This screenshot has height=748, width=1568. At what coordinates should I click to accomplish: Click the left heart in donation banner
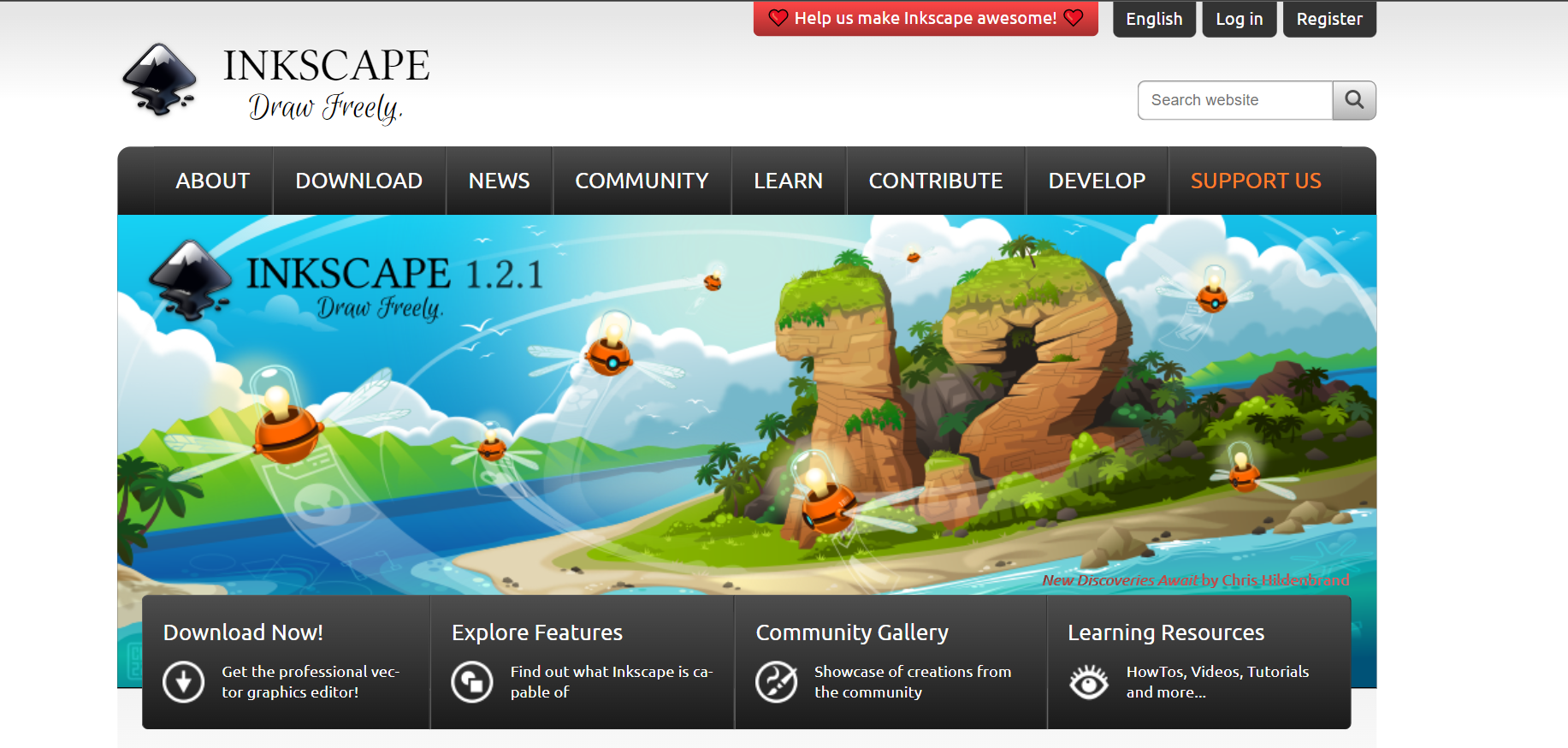[x=778, y=18]
